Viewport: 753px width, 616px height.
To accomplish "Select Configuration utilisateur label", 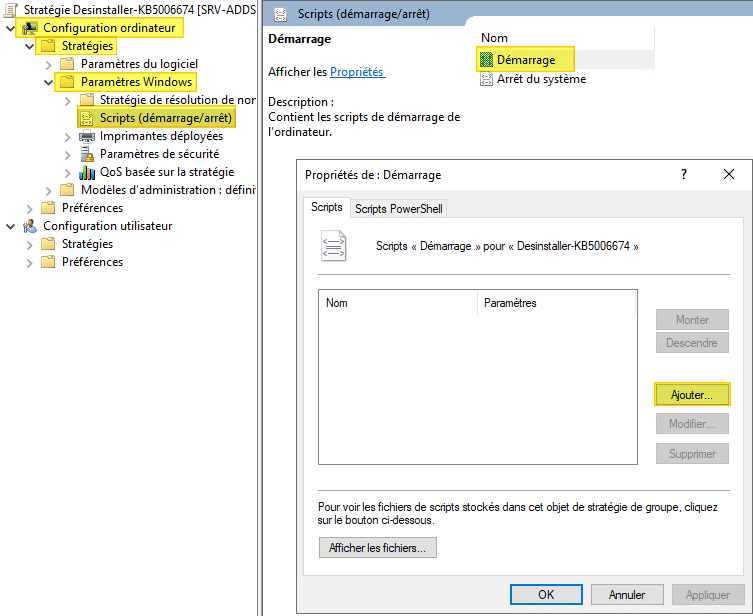I will pyautogui.click(x=108, y=226).
